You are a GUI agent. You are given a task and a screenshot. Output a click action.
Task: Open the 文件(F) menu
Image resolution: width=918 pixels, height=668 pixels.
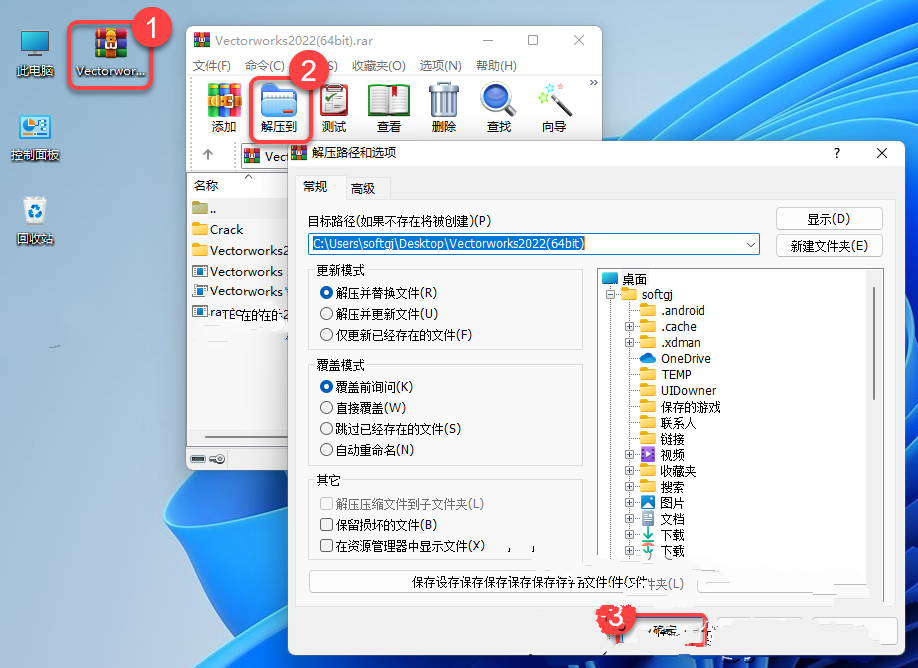pyautogui.click(x=212, y=66)
